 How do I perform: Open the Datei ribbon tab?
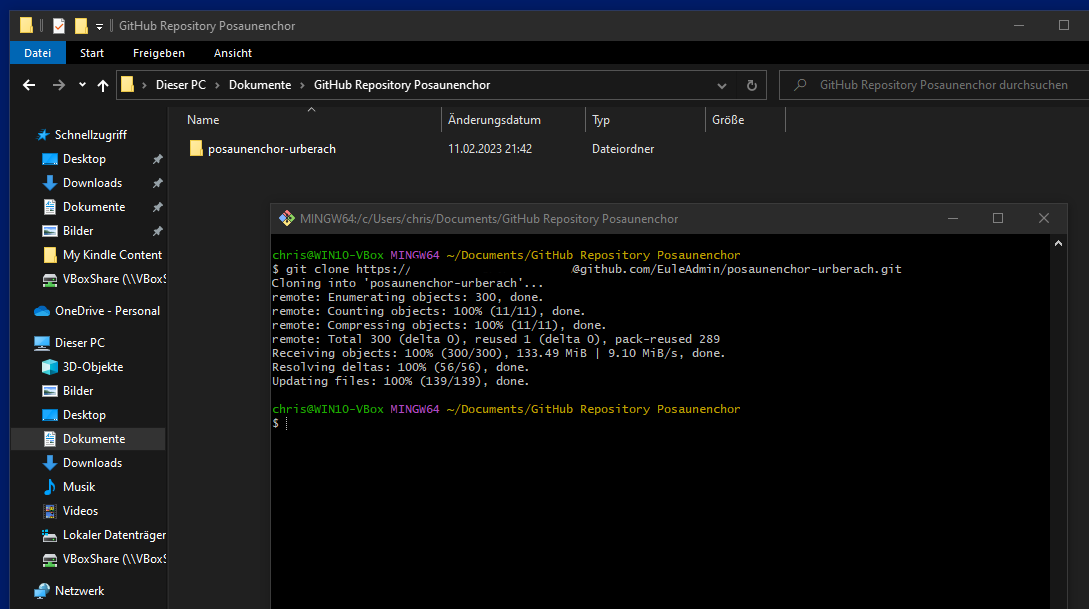(x=38, y=53)
